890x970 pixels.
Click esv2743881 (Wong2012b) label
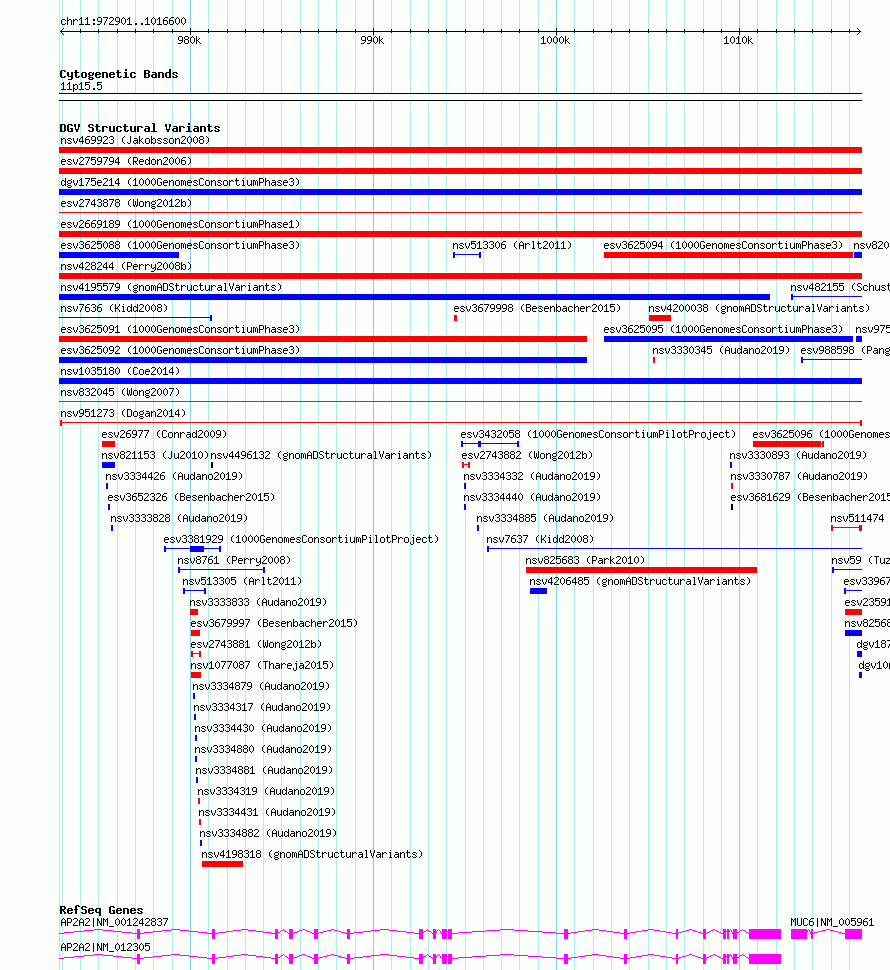(256, 645)
